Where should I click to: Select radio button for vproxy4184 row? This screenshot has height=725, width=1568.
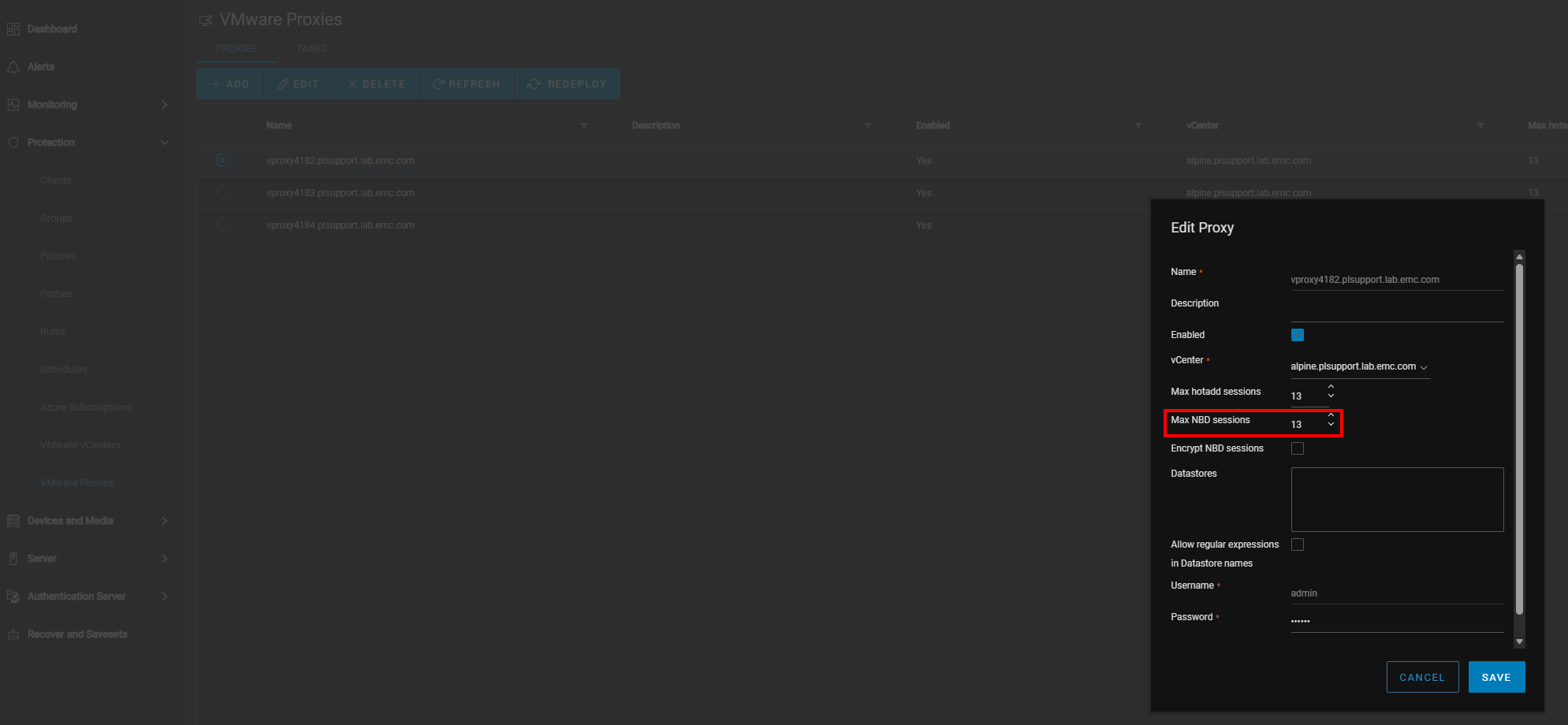222,225
